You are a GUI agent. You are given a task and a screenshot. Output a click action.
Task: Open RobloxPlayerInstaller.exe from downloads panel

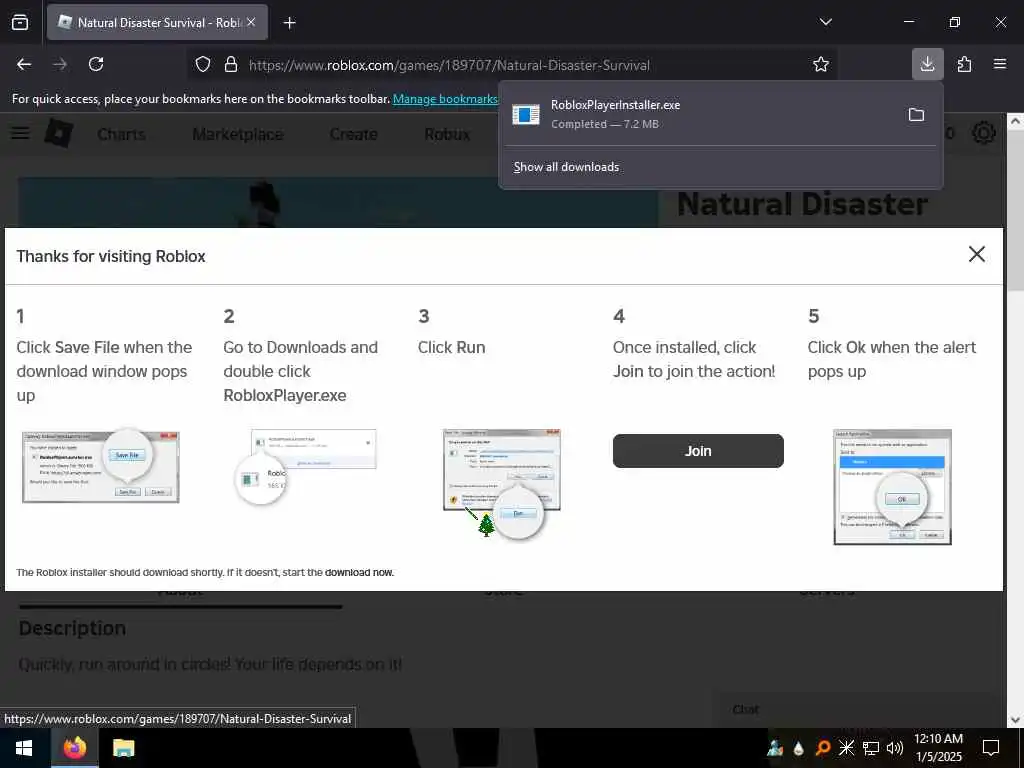coord(699,114)
